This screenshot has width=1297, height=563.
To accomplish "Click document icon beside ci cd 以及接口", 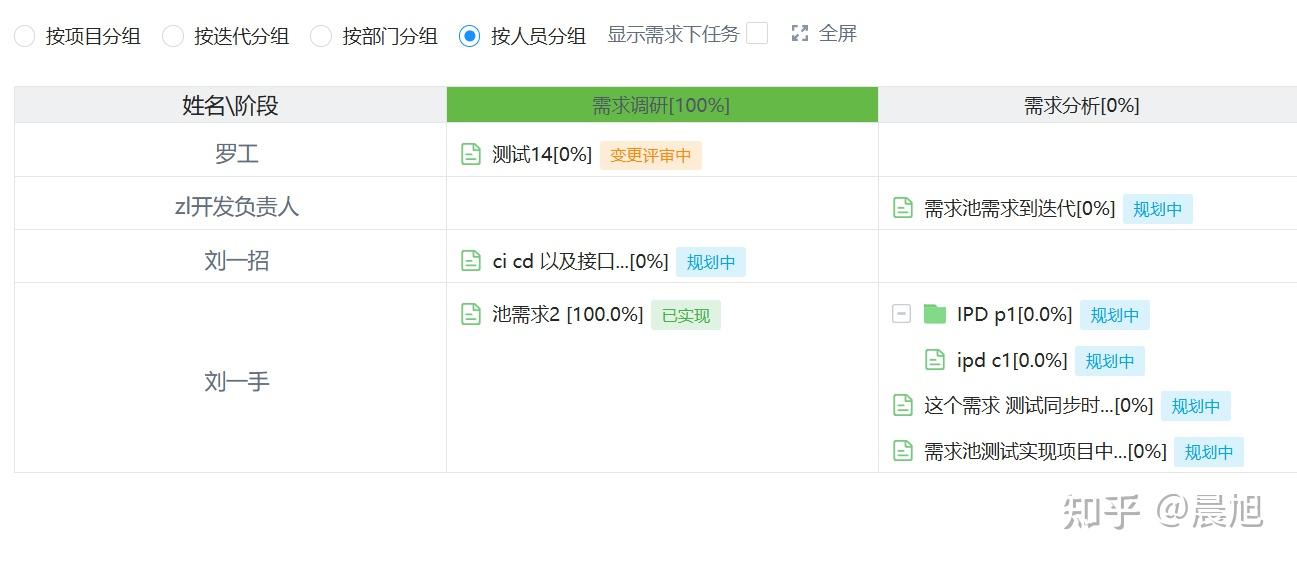I will [x=470, y=261].
